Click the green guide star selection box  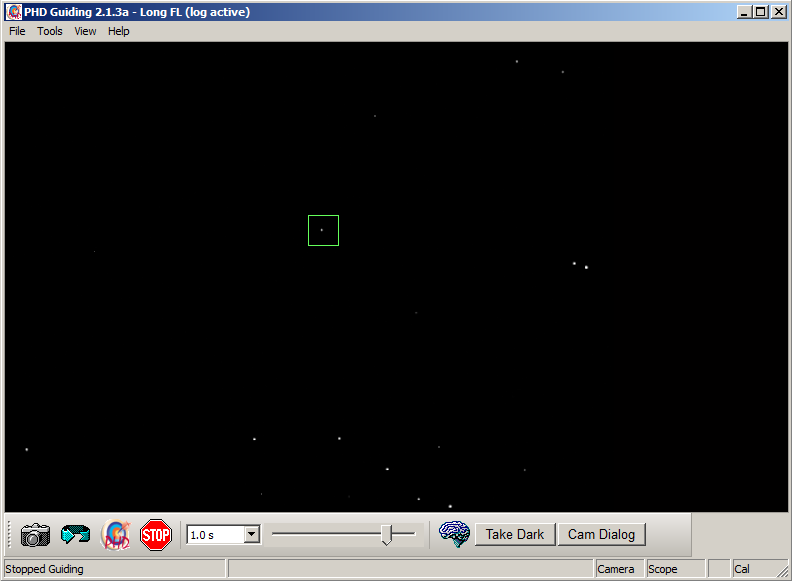point(323,230)
